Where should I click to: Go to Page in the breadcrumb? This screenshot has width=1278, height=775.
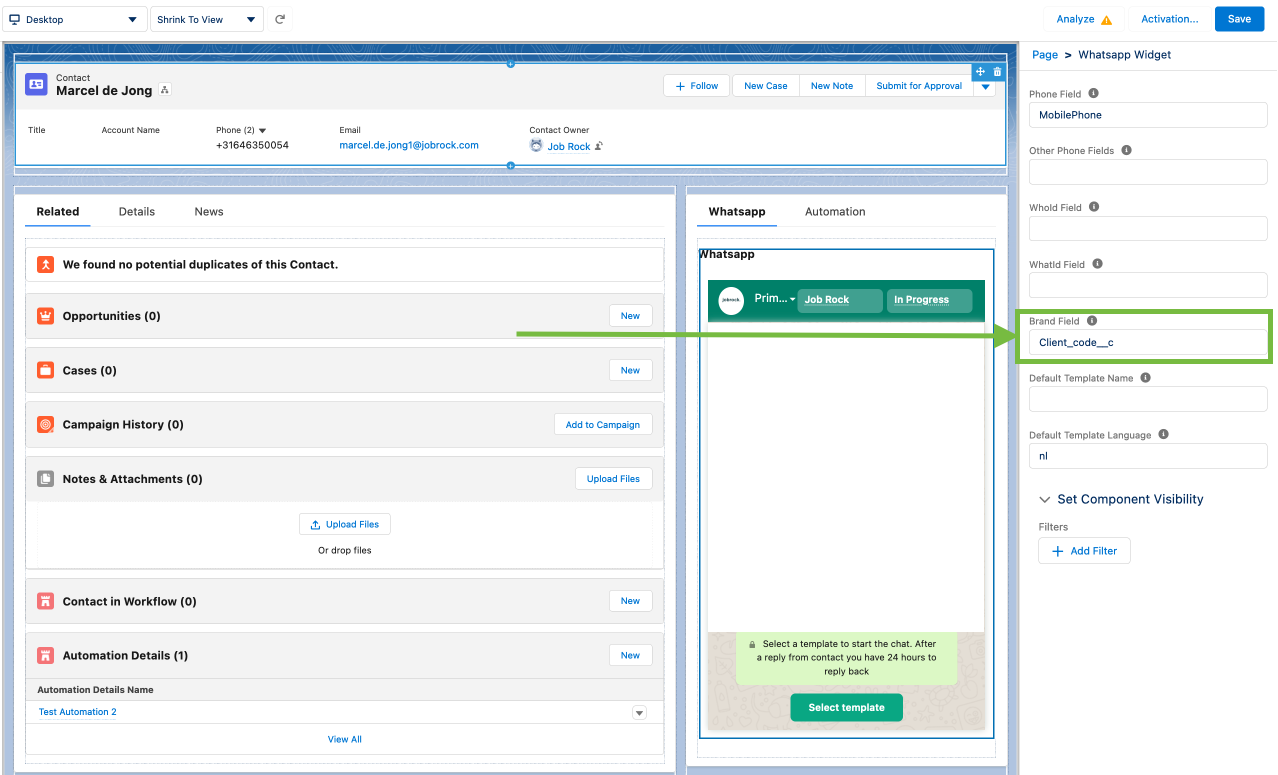click(x=1045, y=55)
